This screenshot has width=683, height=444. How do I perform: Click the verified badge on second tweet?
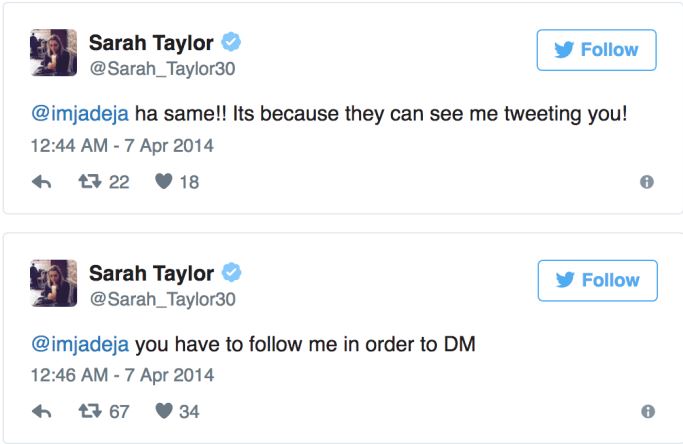[x=231, y=273]
